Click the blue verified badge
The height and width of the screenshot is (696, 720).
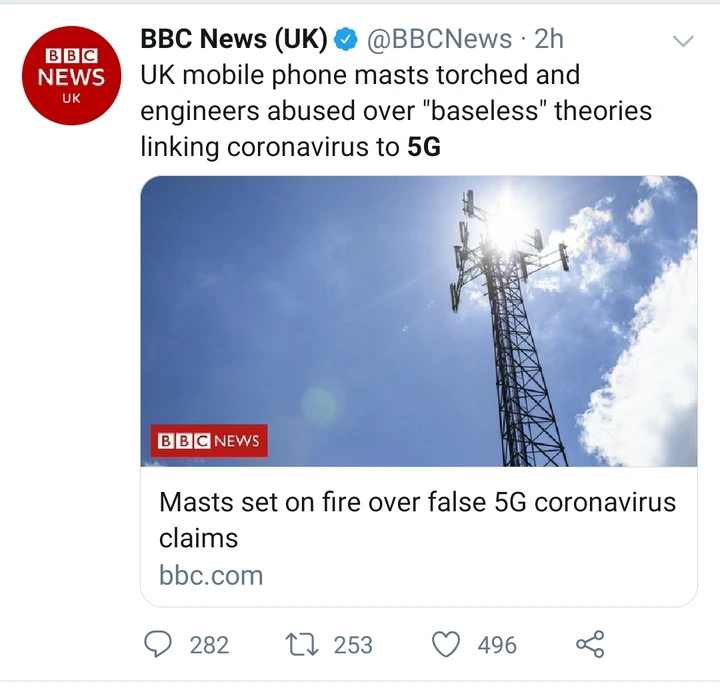346,39
